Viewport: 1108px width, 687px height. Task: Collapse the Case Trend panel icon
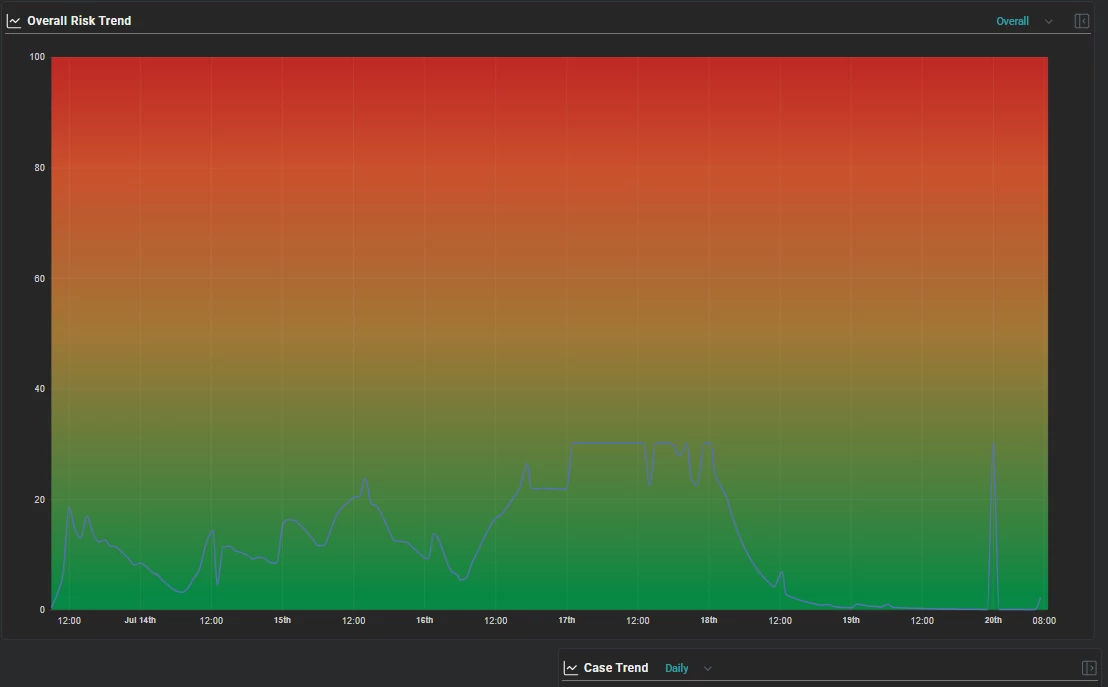click(1089, 668)
